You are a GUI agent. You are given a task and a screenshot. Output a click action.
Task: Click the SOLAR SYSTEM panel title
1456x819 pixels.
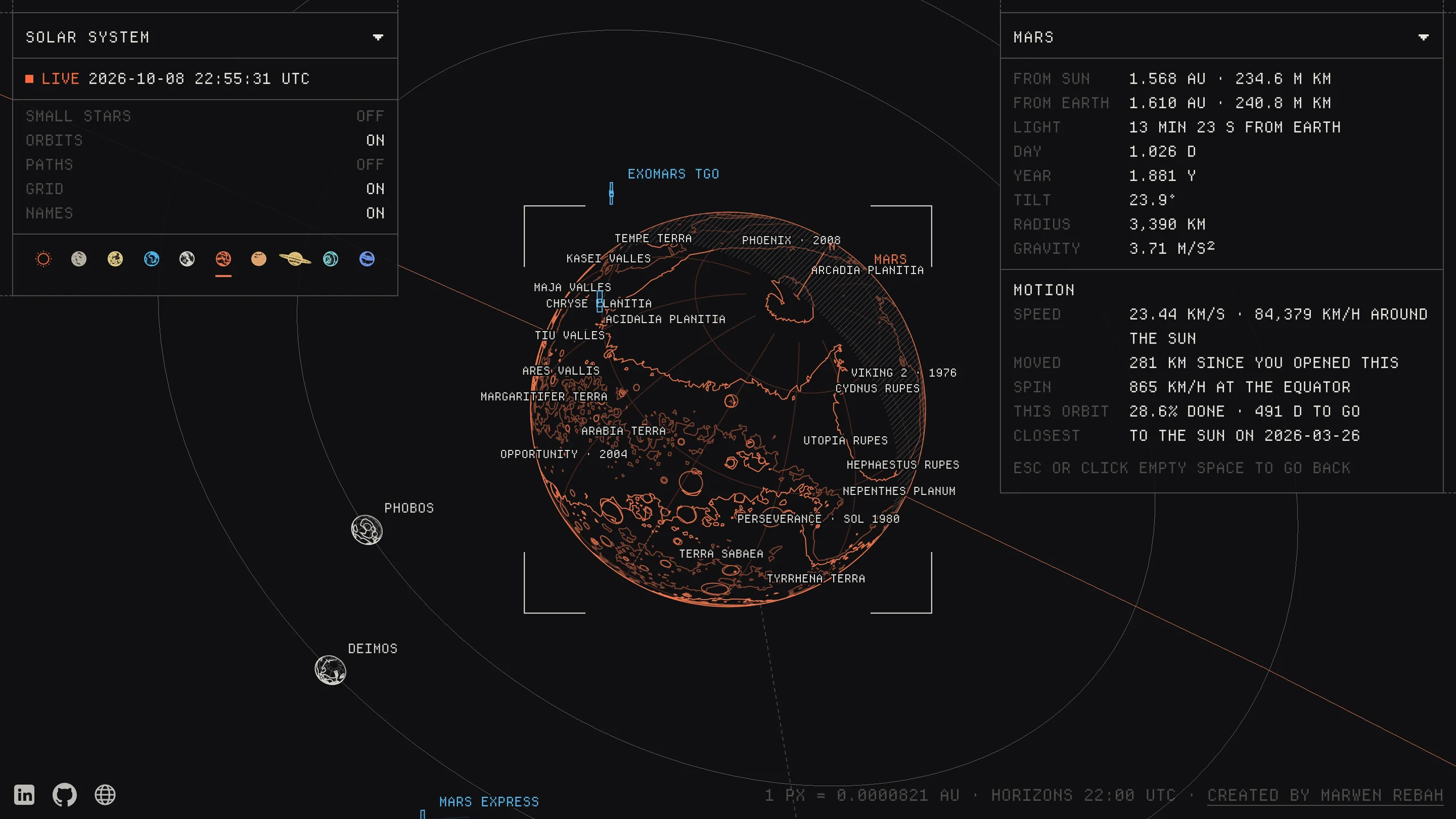88,38
